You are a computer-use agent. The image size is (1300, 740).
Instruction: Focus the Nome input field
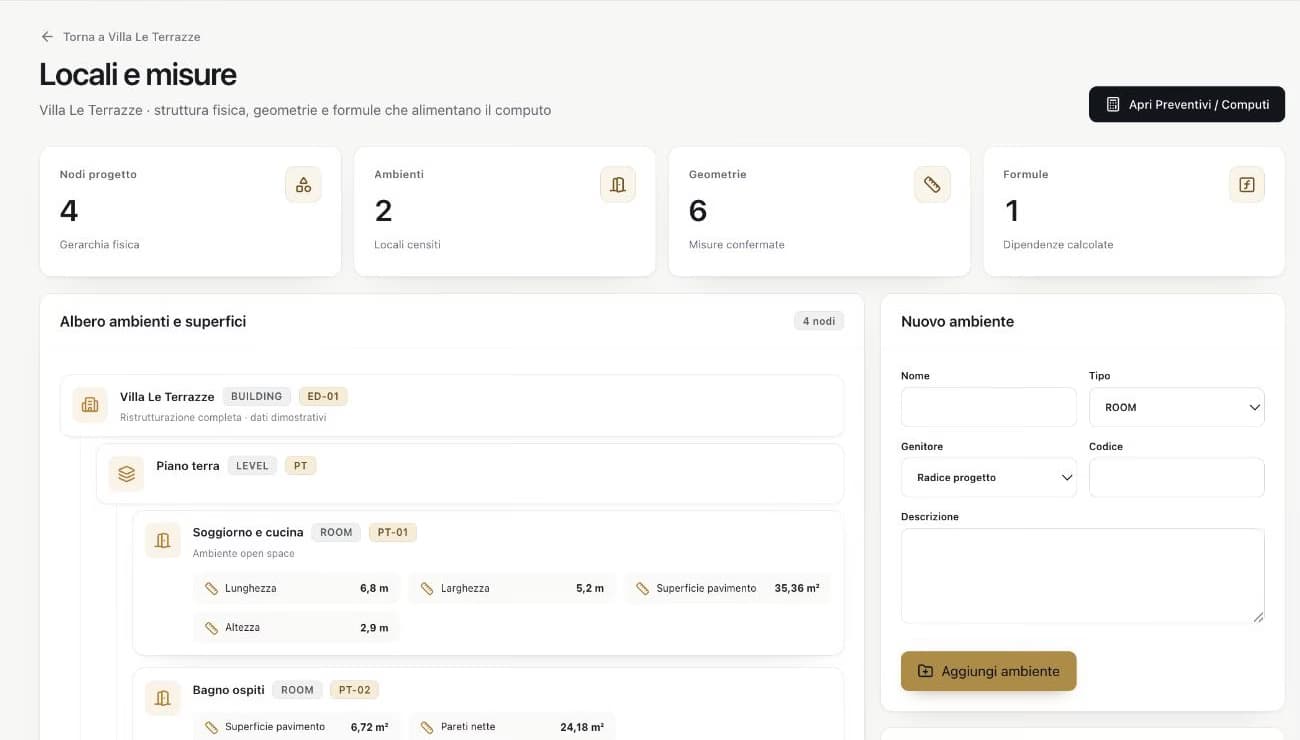click(989, 407)
